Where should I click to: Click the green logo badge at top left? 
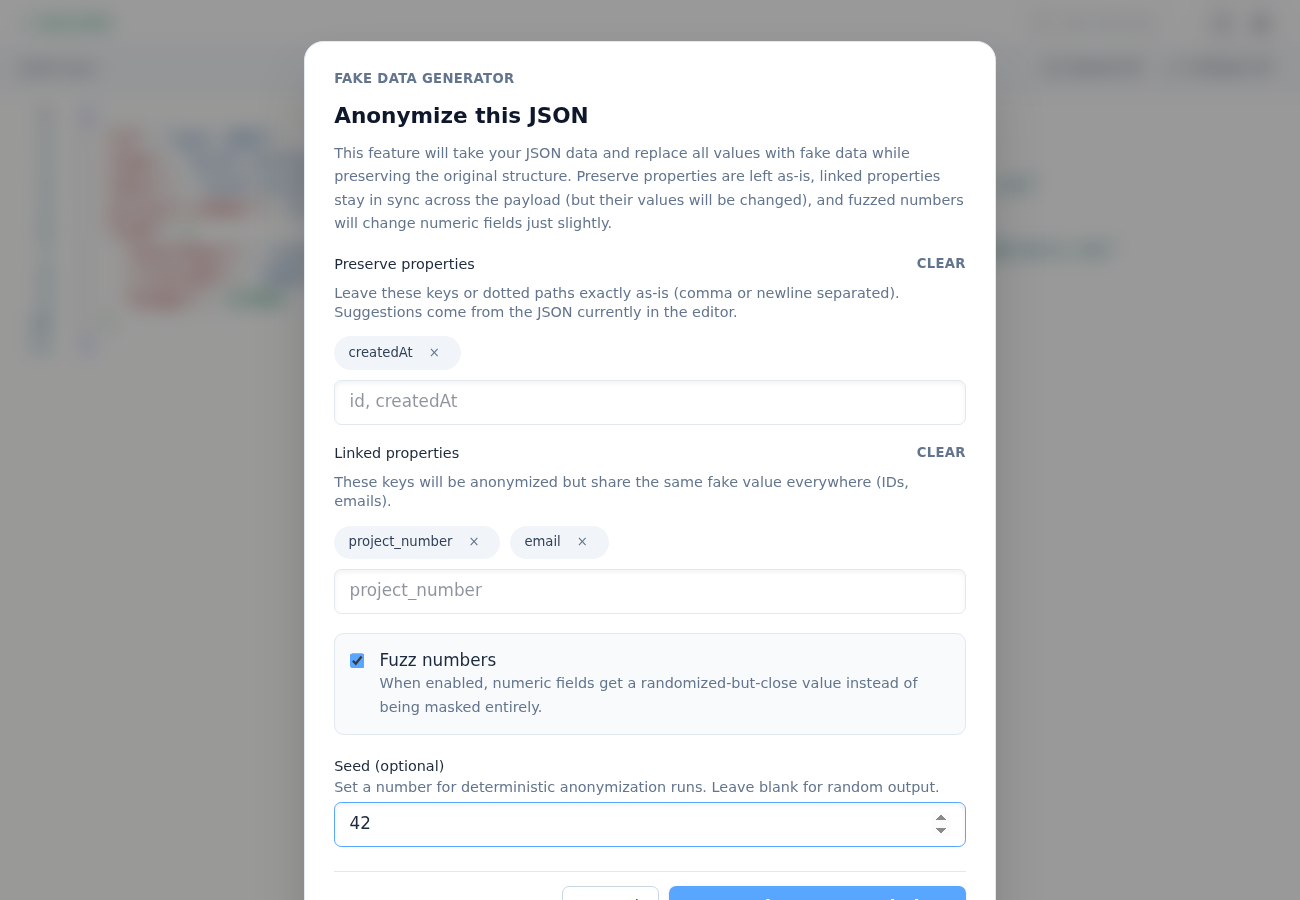click(x=70, y=21)
